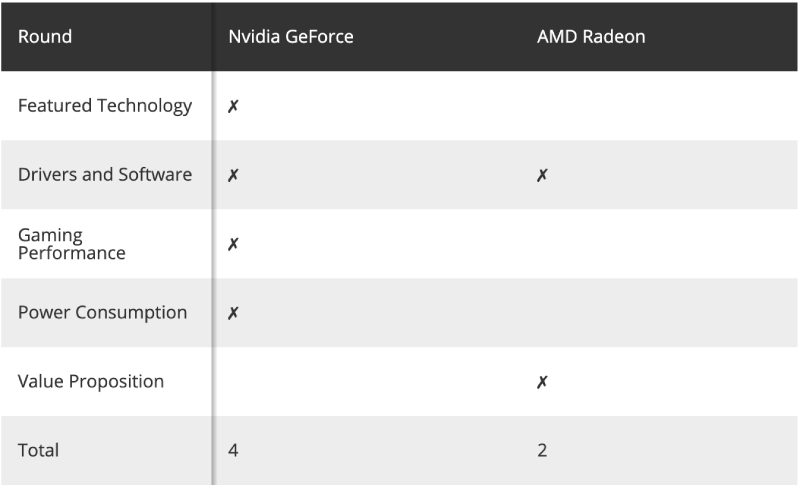This screenshot has width=800, height=491.
Task: Click the Gaming Performance row label
Action: point(72,244)
